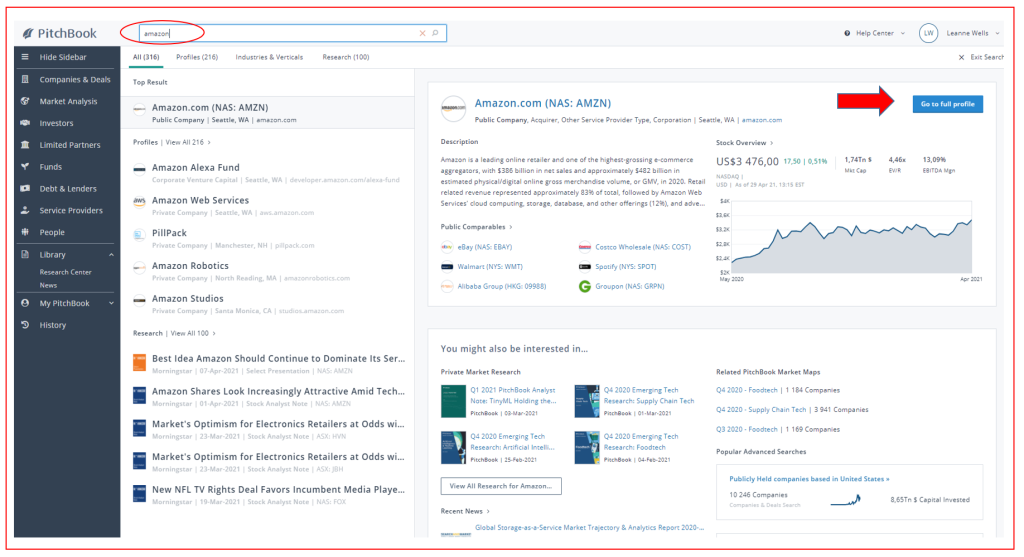Open Spotify (NYS: SPOT) comparable

626,266
